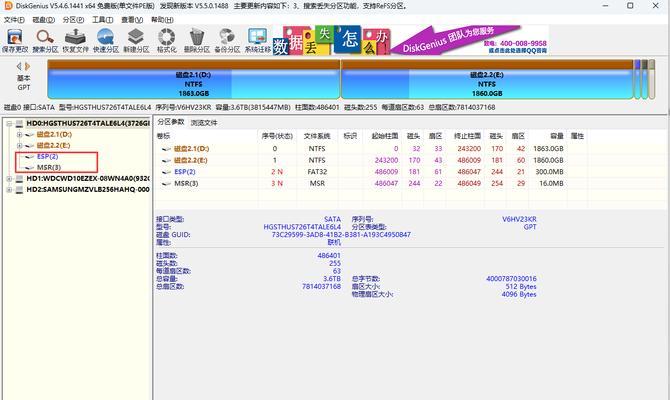
Task: Open the 文件(F) menu
Action: pyautogui.click(x=14, y=20)
